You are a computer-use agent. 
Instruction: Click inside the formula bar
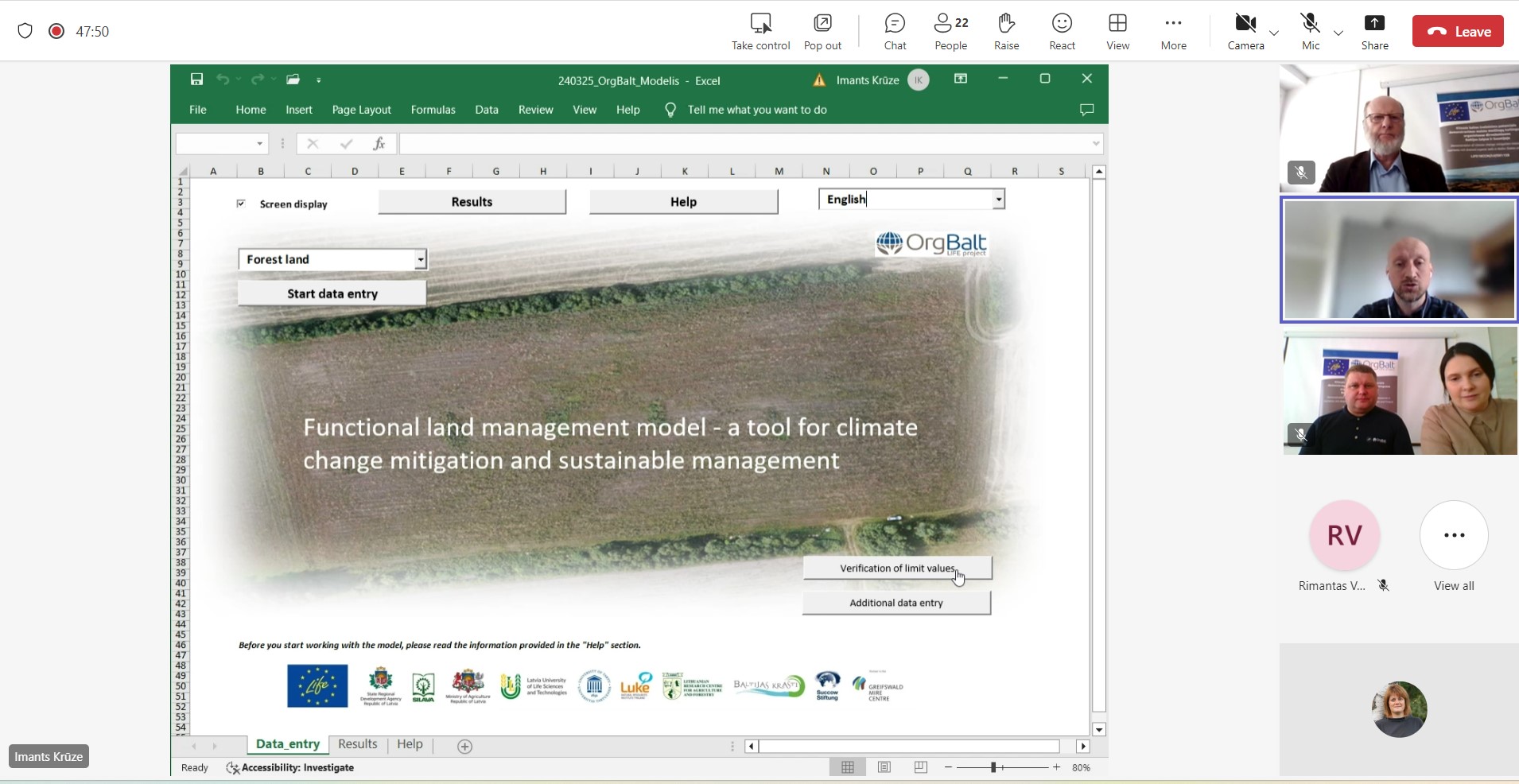744,144
